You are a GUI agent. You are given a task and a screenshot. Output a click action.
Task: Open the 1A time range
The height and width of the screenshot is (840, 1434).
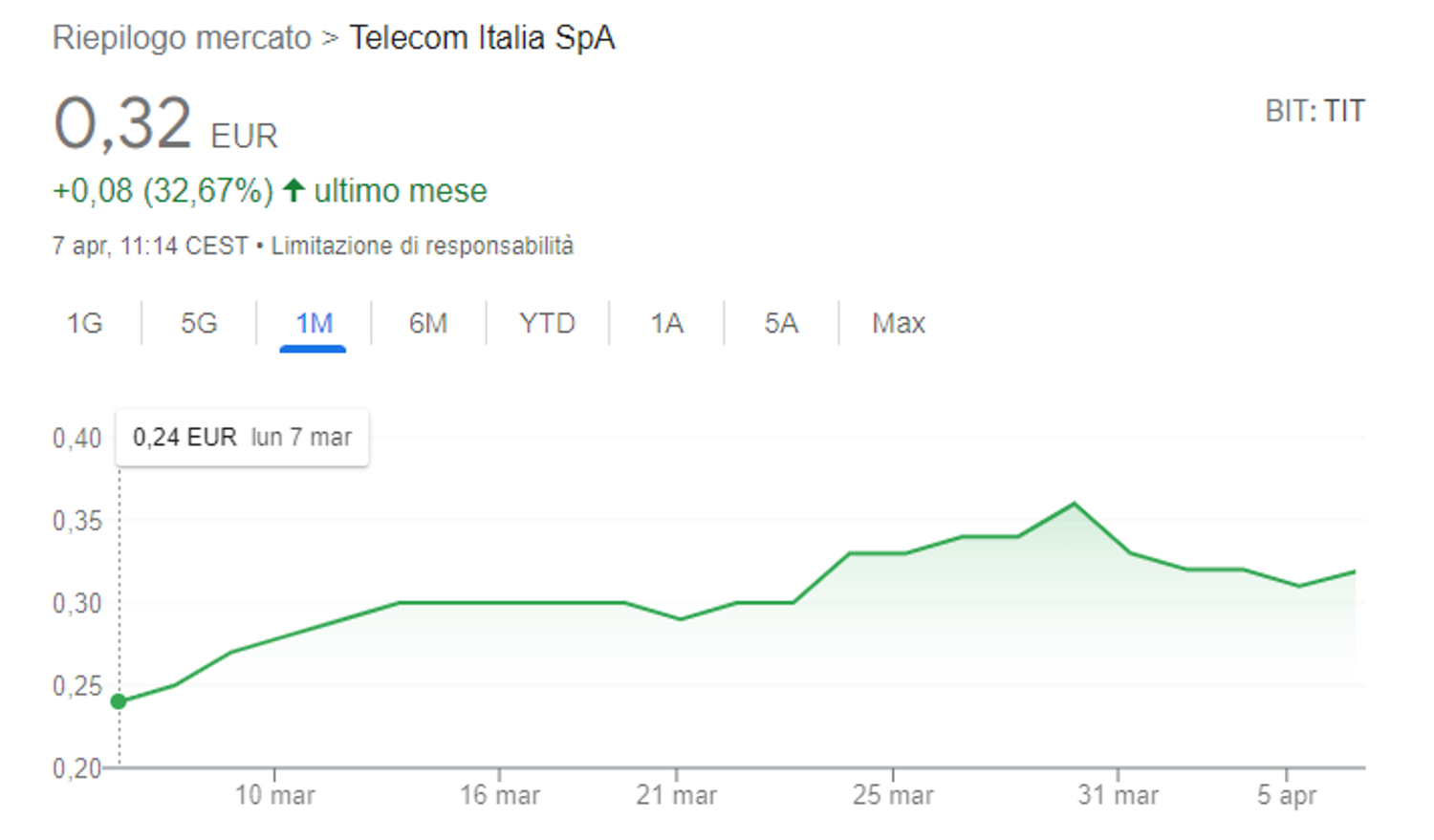(666, 324)
